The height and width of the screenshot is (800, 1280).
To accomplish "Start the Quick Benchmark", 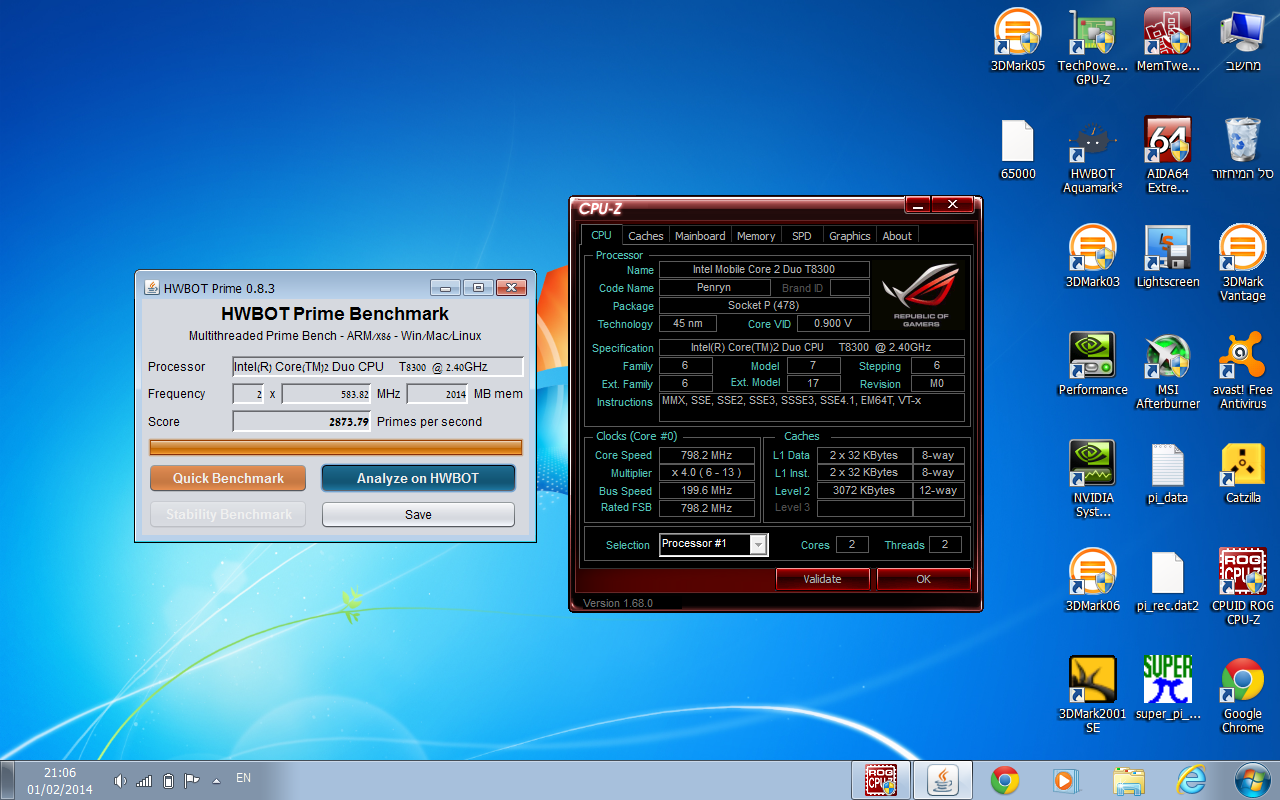I will pos(228,478).
